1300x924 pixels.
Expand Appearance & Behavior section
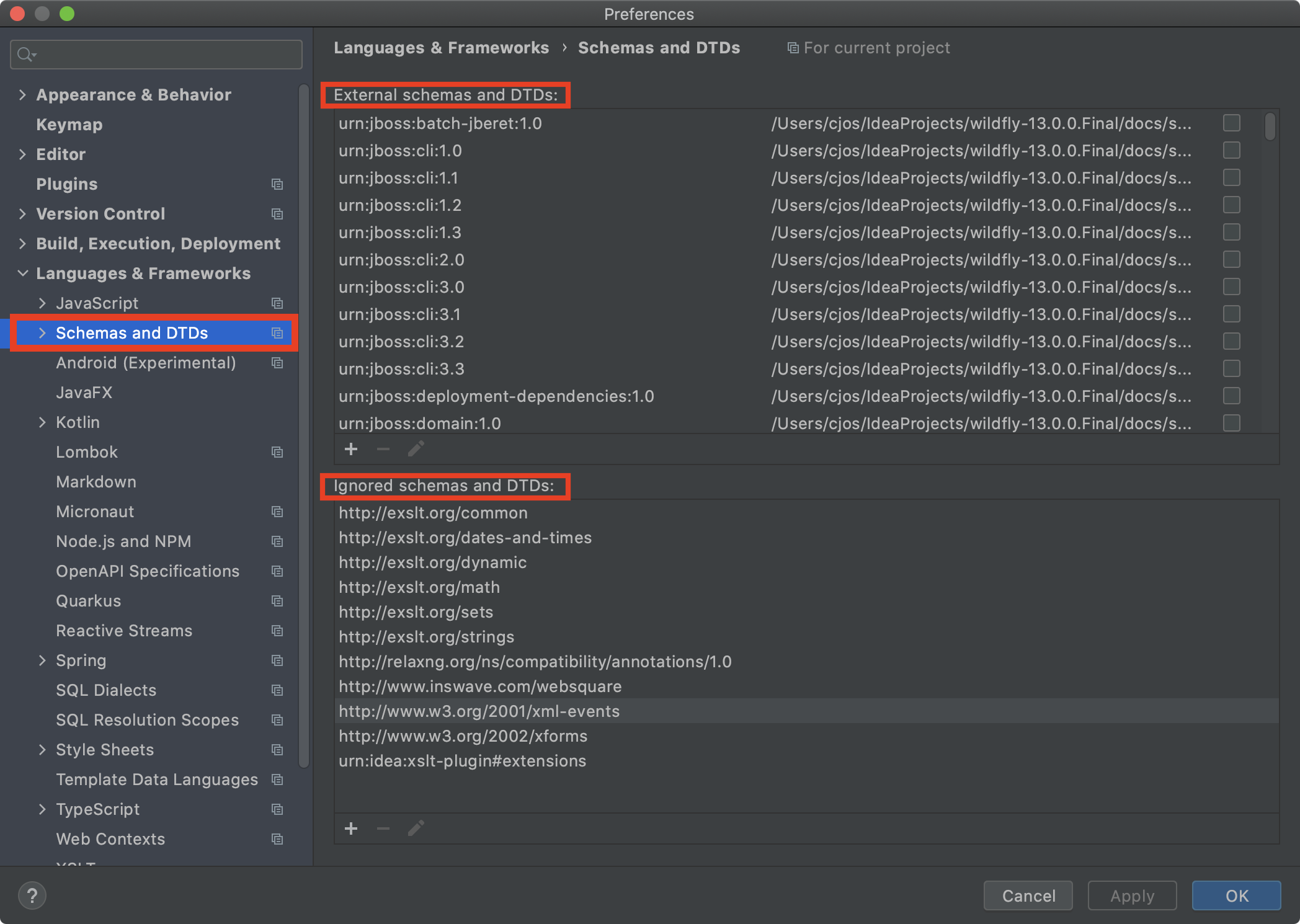tap(22, 95)
